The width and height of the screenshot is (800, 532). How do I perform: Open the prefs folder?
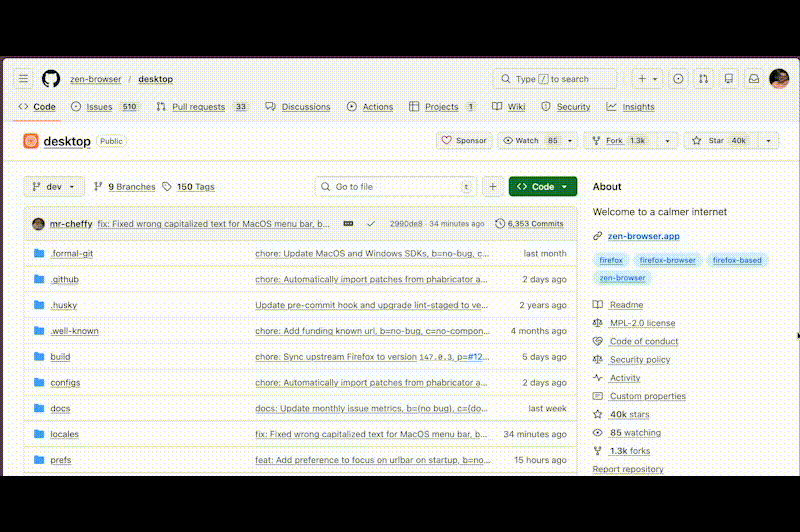point(61,460)
